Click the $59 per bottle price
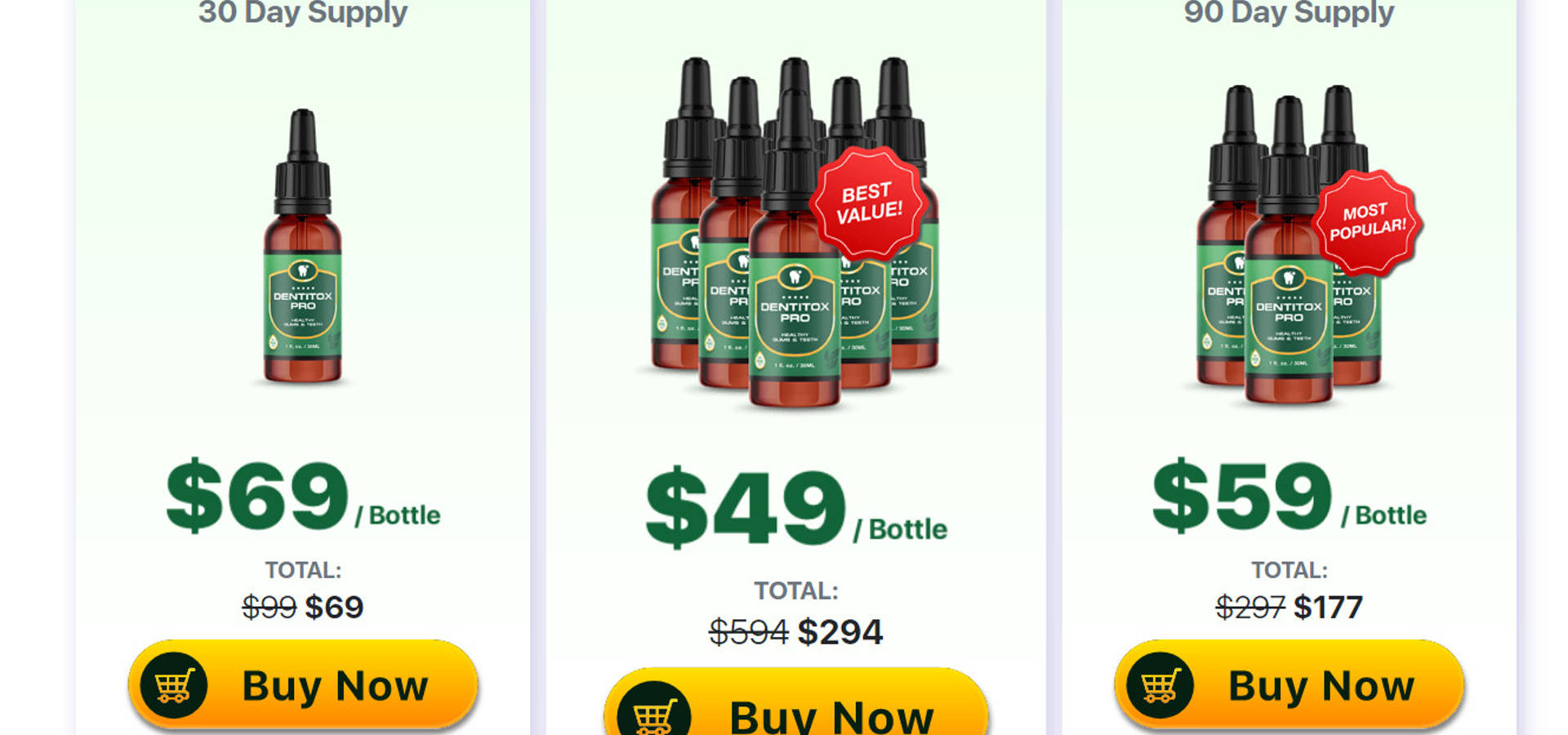 click(1290, 496)
